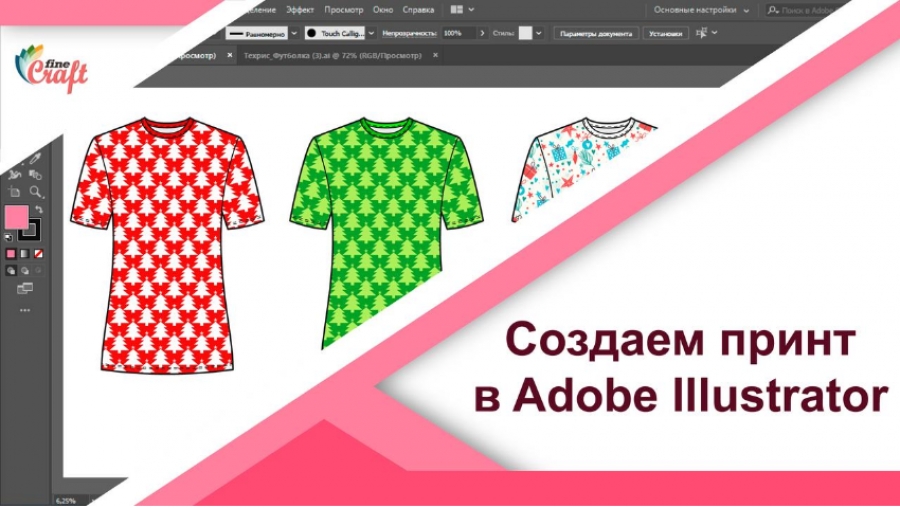This screenshot has height=508, width=900.
Task: Switch to Техрис_Футболка (3).ai tab
Action: 332,56
